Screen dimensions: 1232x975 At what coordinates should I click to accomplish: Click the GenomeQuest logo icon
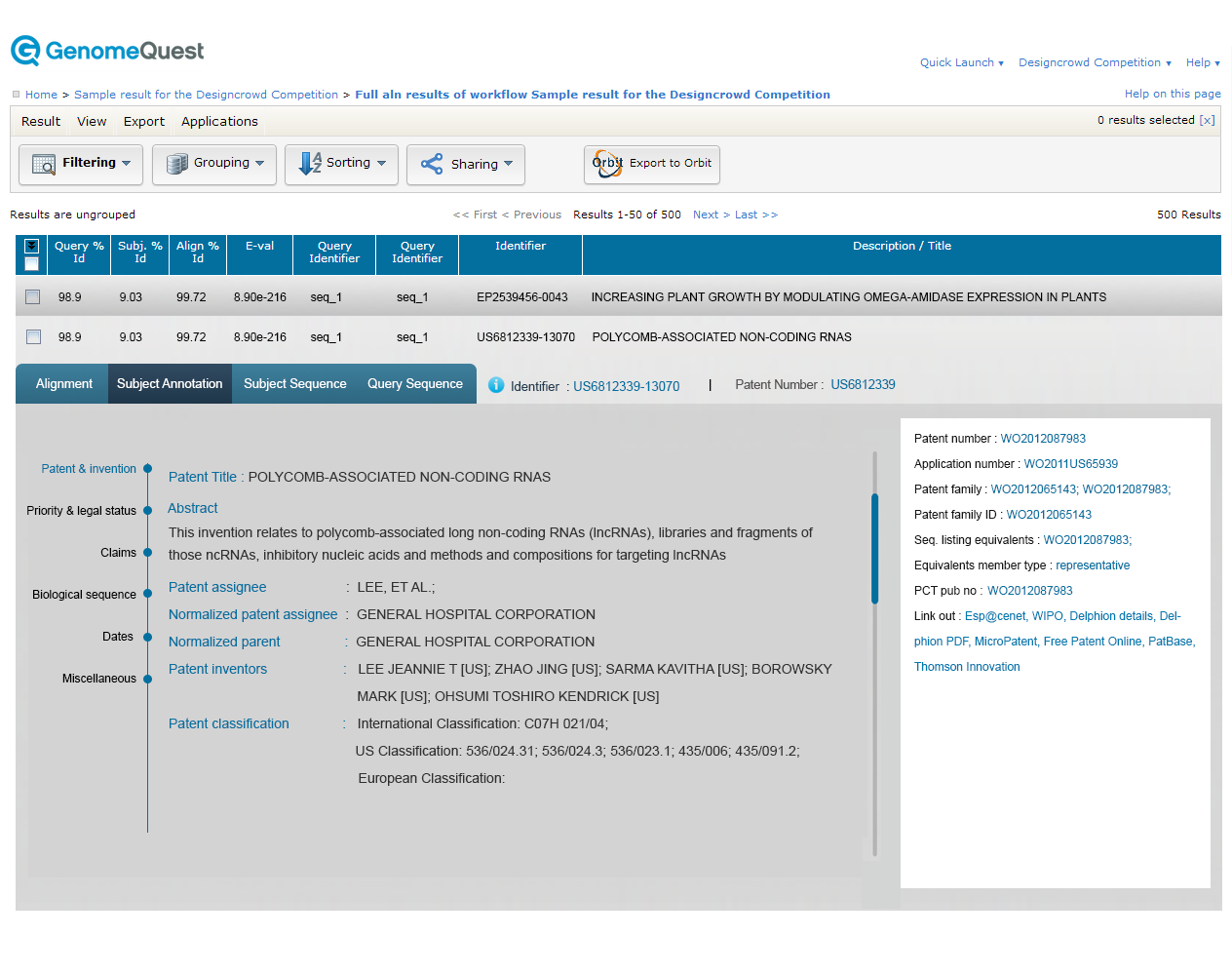[25, 51]
